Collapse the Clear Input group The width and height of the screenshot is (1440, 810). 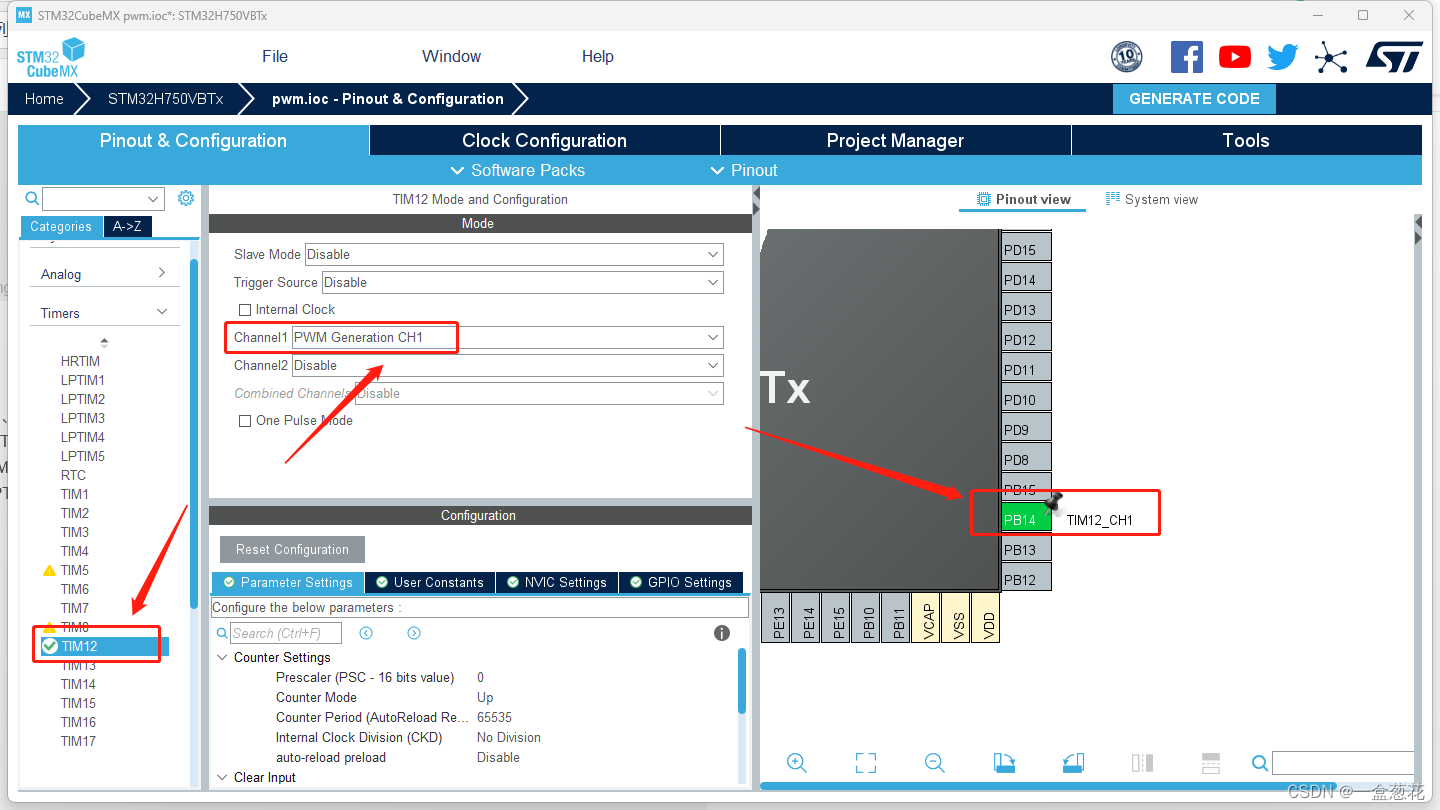[222, 778]
